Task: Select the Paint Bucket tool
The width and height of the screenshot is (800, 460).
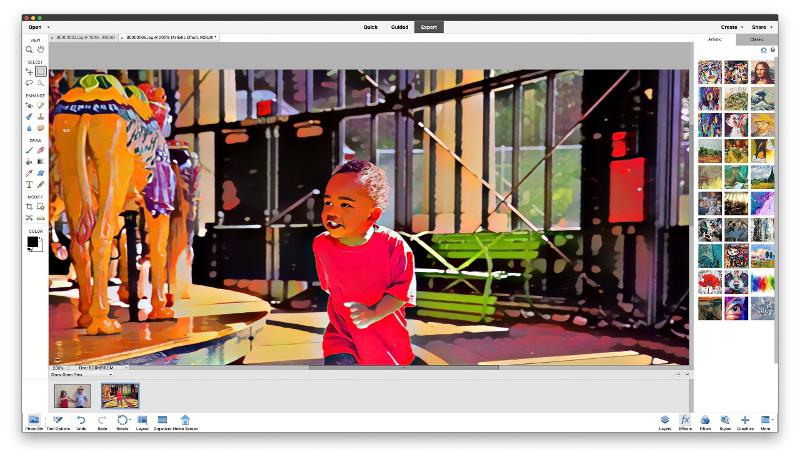Action: click(x=29, y=162)
